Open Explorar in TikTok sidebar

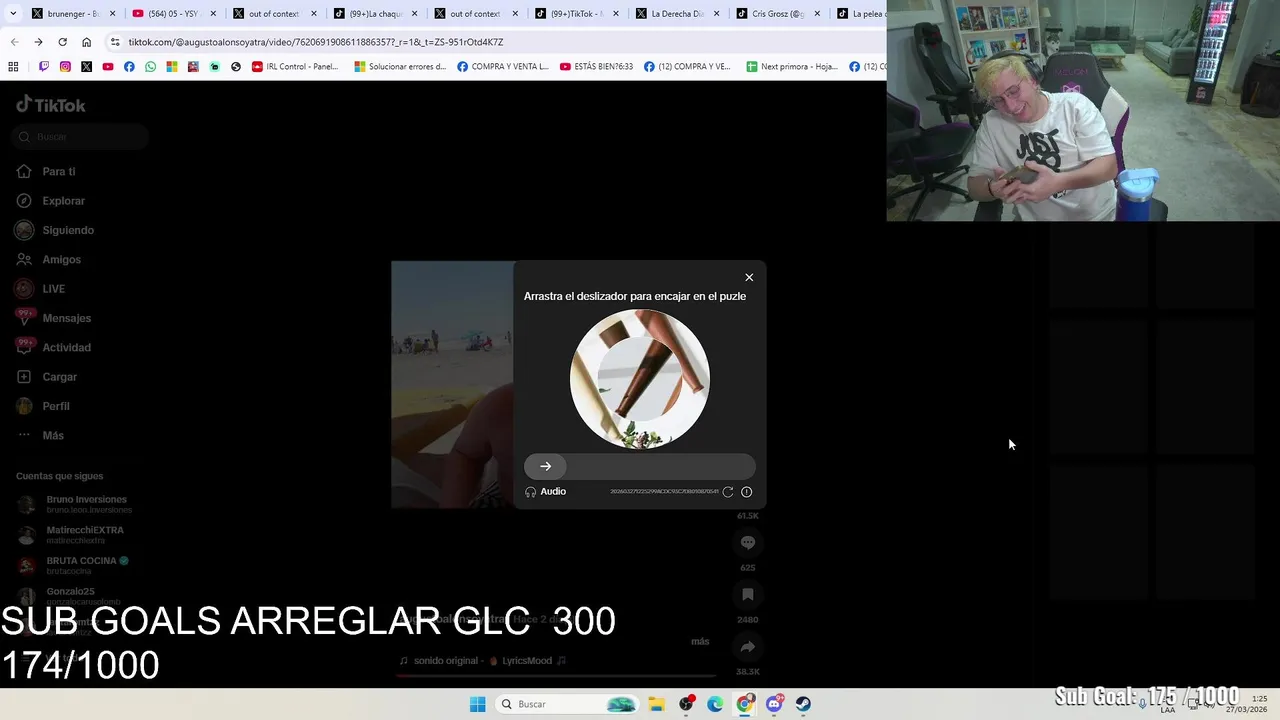point(51,201)
